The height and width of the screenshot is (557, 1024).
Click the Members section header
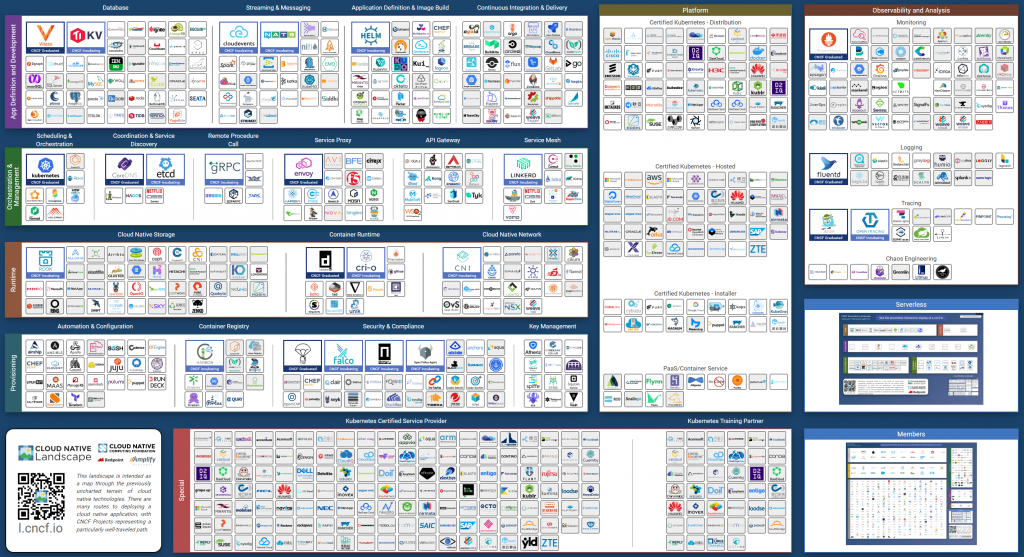[x=911, y=434]
